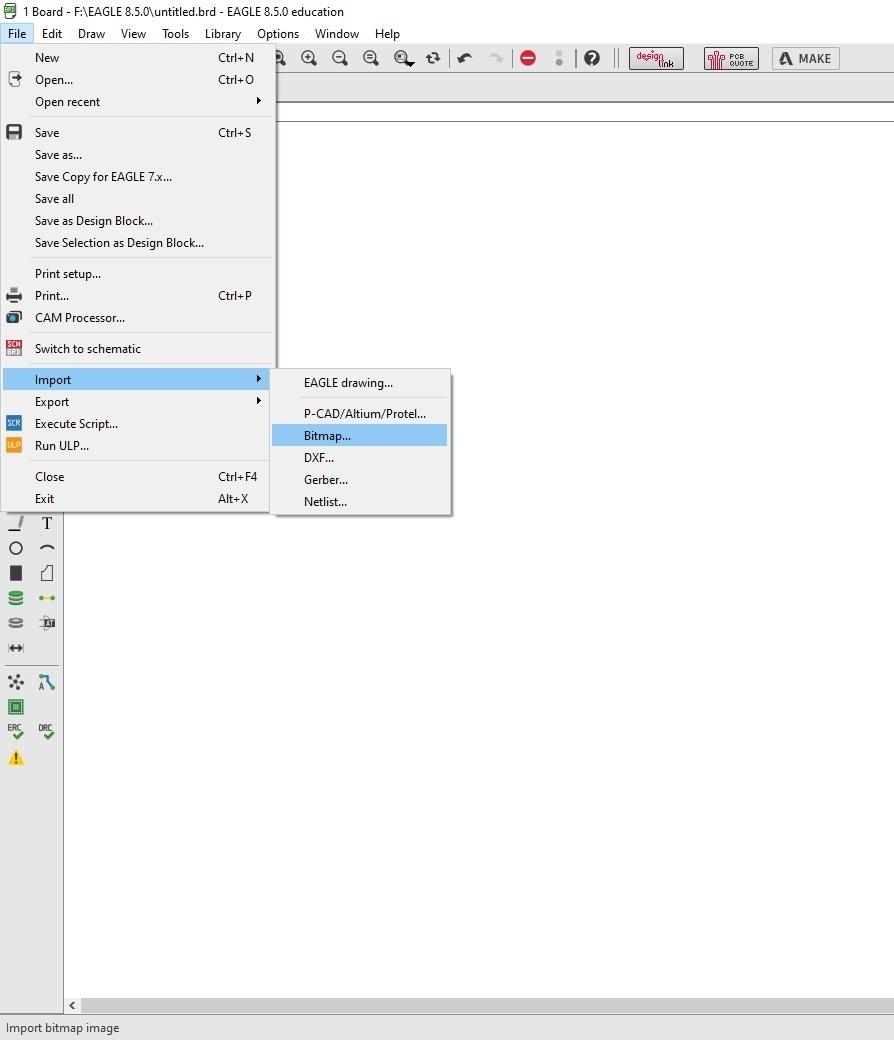Viewport: 894px width, 1040px height.
Task: Select the green Via tool
Action: tap(16, 598)
